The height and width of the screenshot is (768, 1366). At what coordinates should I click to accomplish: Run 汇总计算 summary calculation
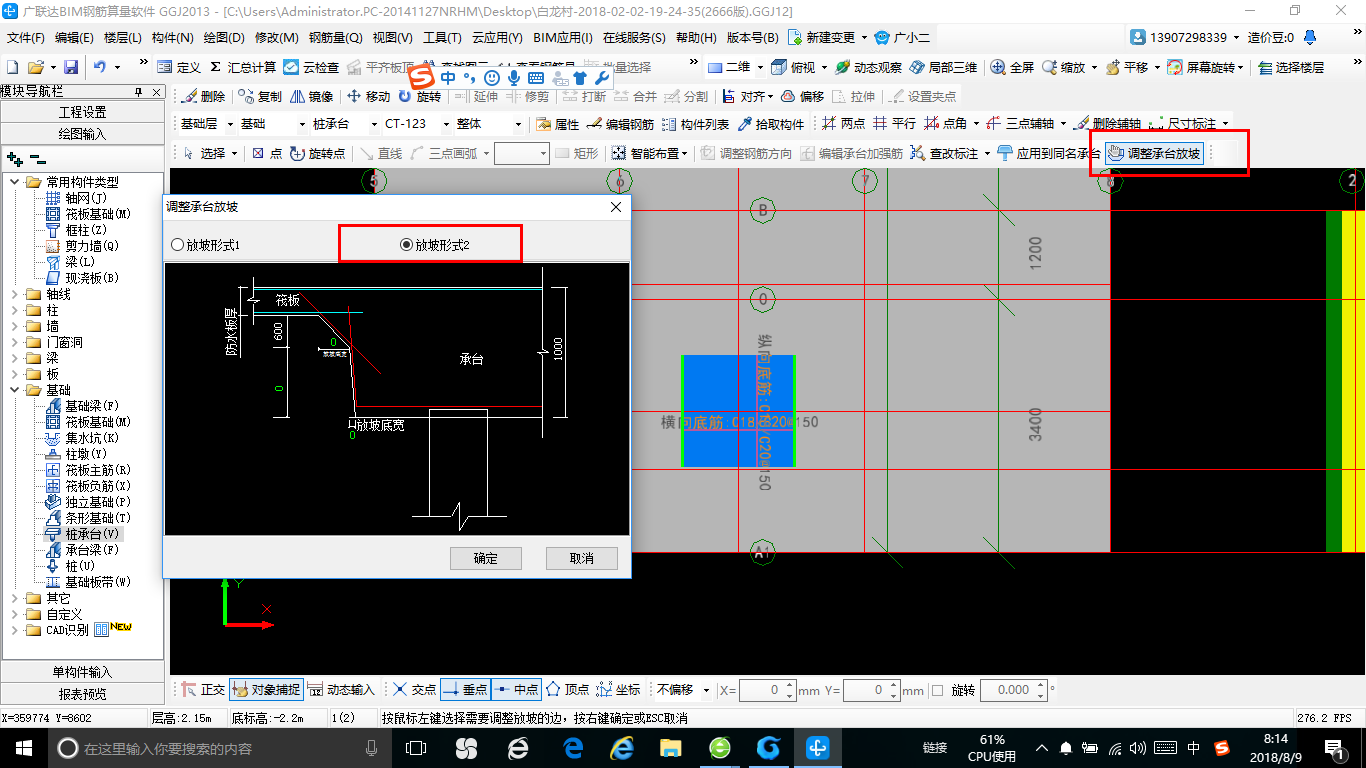pos(243,67)
